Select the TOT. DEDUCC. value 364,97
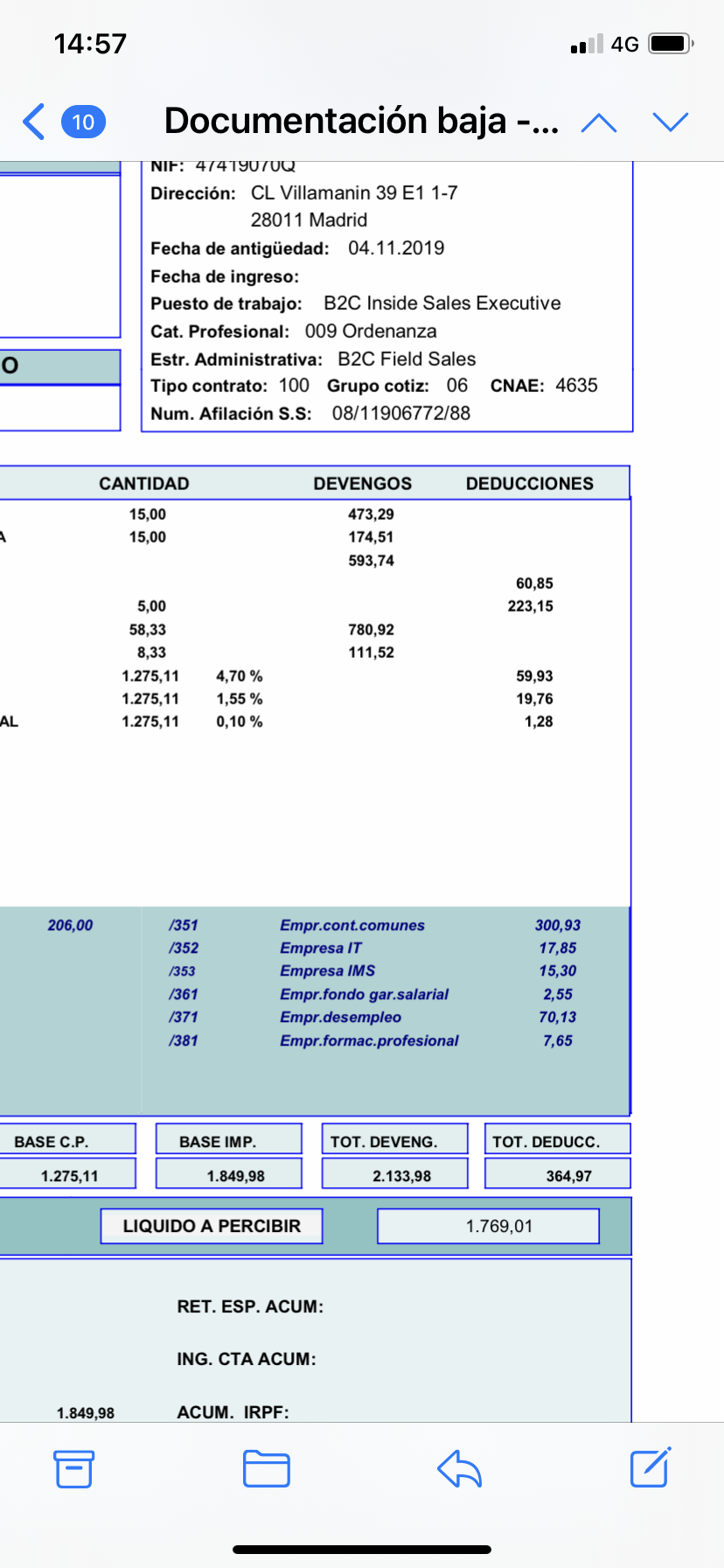This screenshot has height=1568, width=724. [558, 1175]
